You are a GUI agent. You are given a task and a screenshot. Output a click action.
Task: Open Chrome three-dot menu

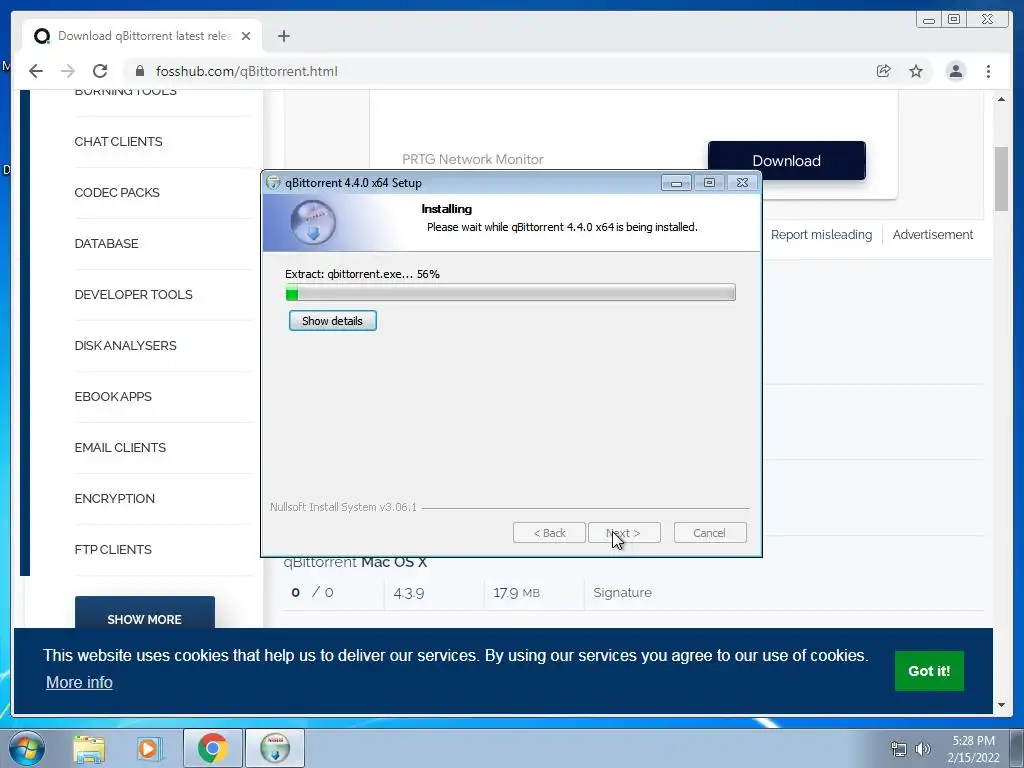click(x=988, y=71)
